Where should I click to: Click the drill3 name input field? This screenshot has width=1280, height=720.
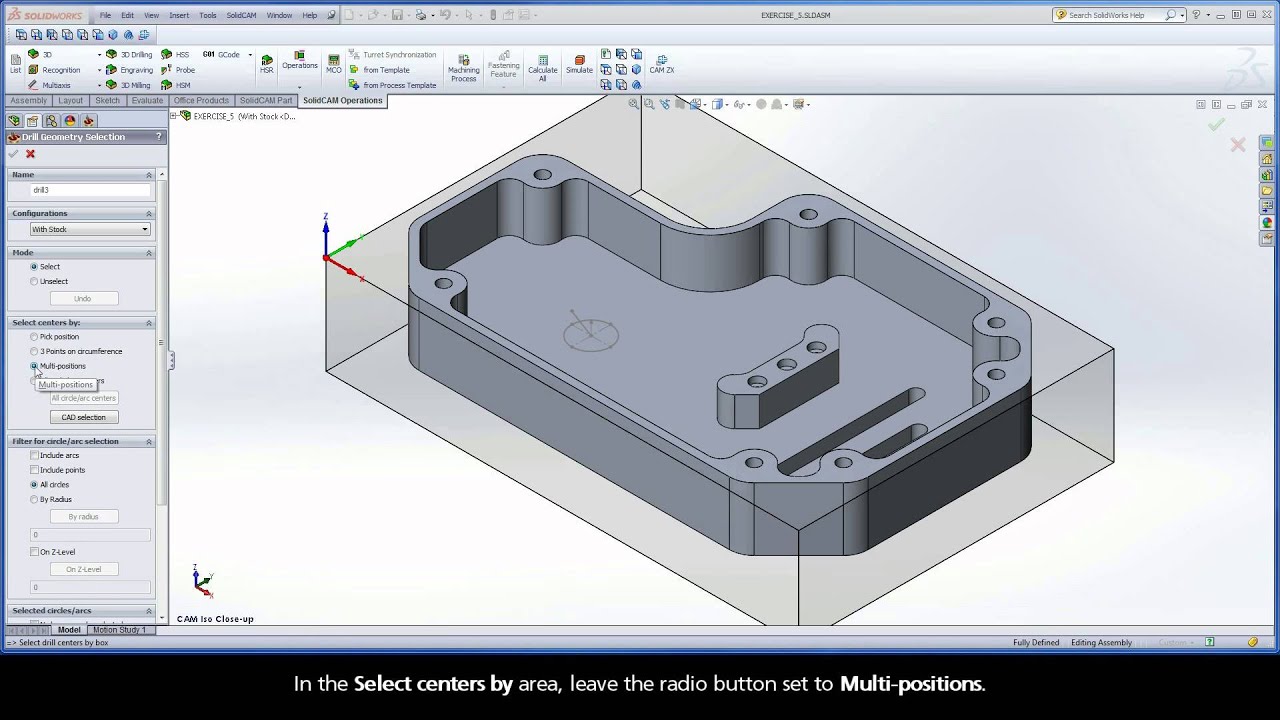[x=89, y=190]
